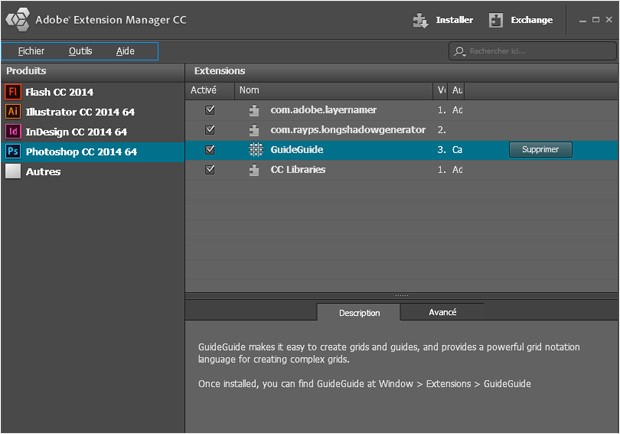
Task: Click the longshadowgenerator version cell '2.'
Action: click(441, 130)
